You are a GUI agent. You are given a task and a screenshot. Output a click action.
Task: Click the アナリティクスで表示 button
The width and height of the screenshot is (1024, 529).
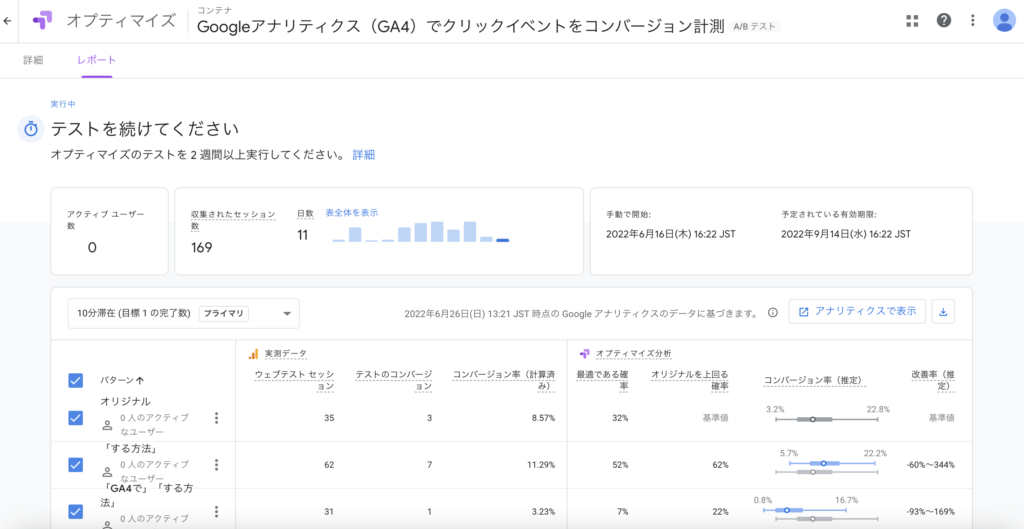857,312
